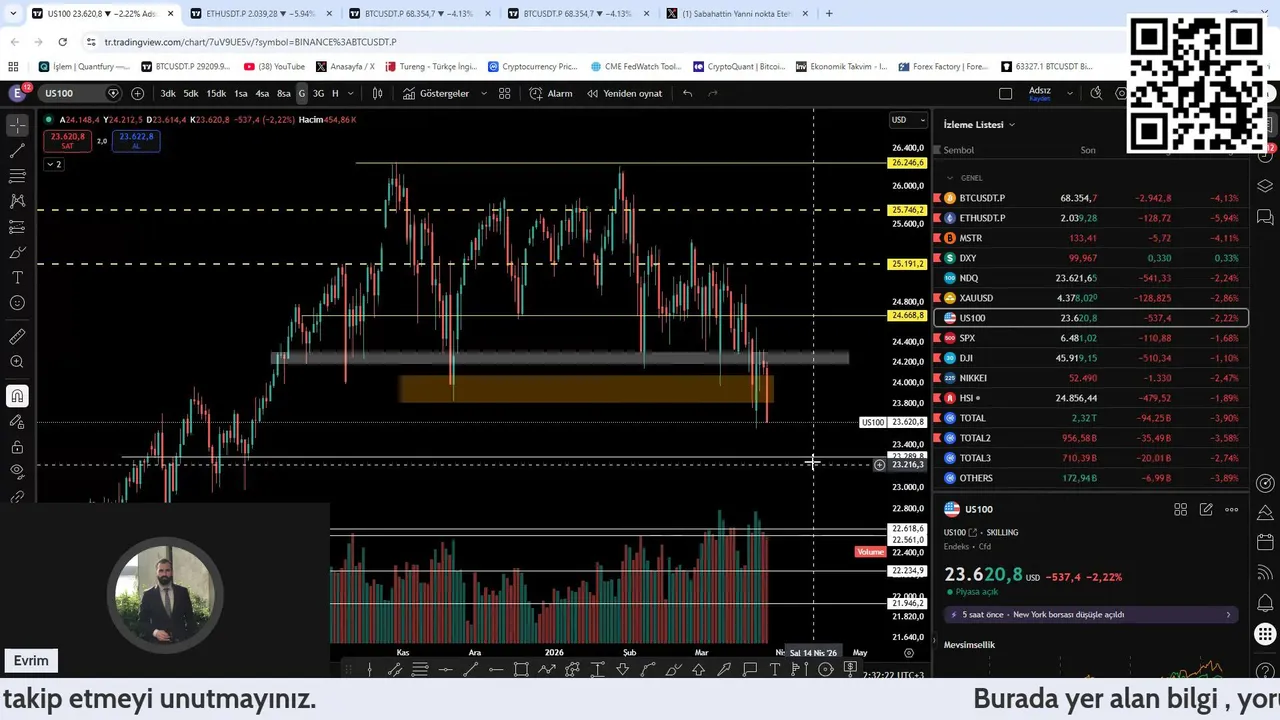Image resolution: width=1280 pixels, height=720 pixels.
Task: Open new browser tab with plus
Action: click(x=829, y=14)
